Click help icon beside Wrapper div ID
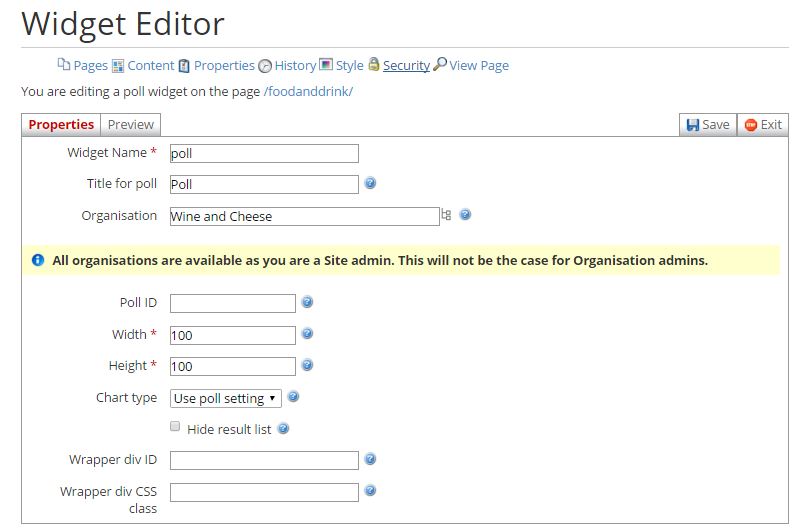This screenshot has height=528, width=800. [x=370, y=459]
